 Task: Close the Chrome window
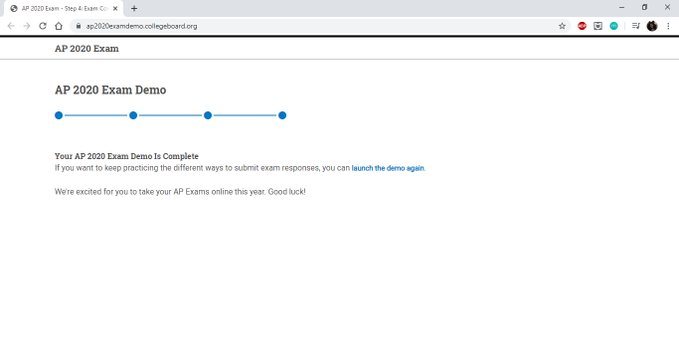(x=667, y=7)
